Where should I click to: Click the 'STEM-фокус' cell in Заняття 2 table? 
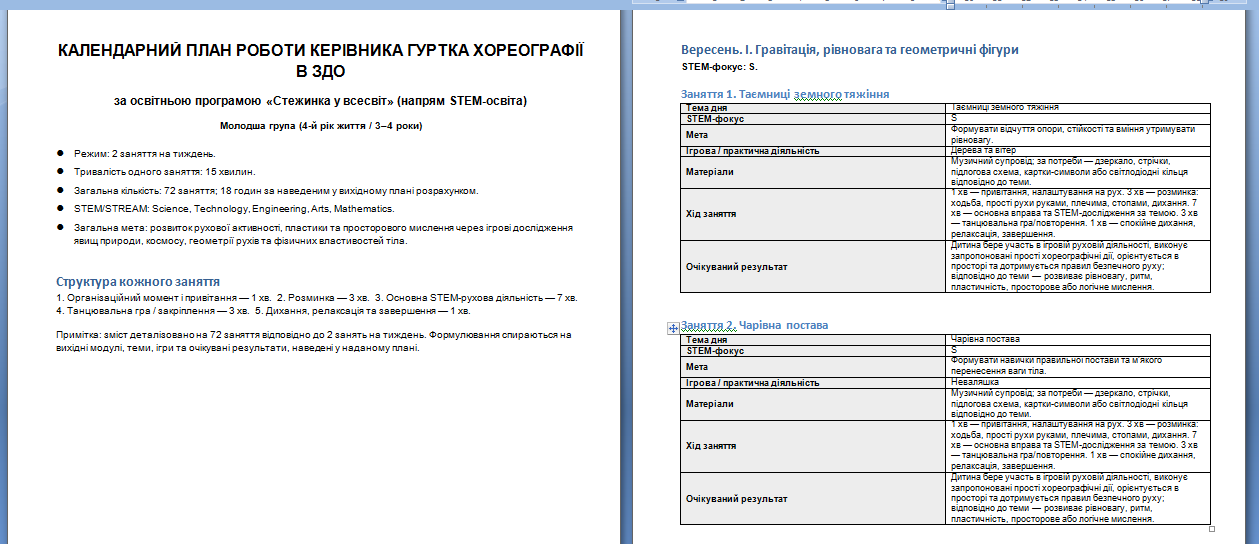coord(813,350)
